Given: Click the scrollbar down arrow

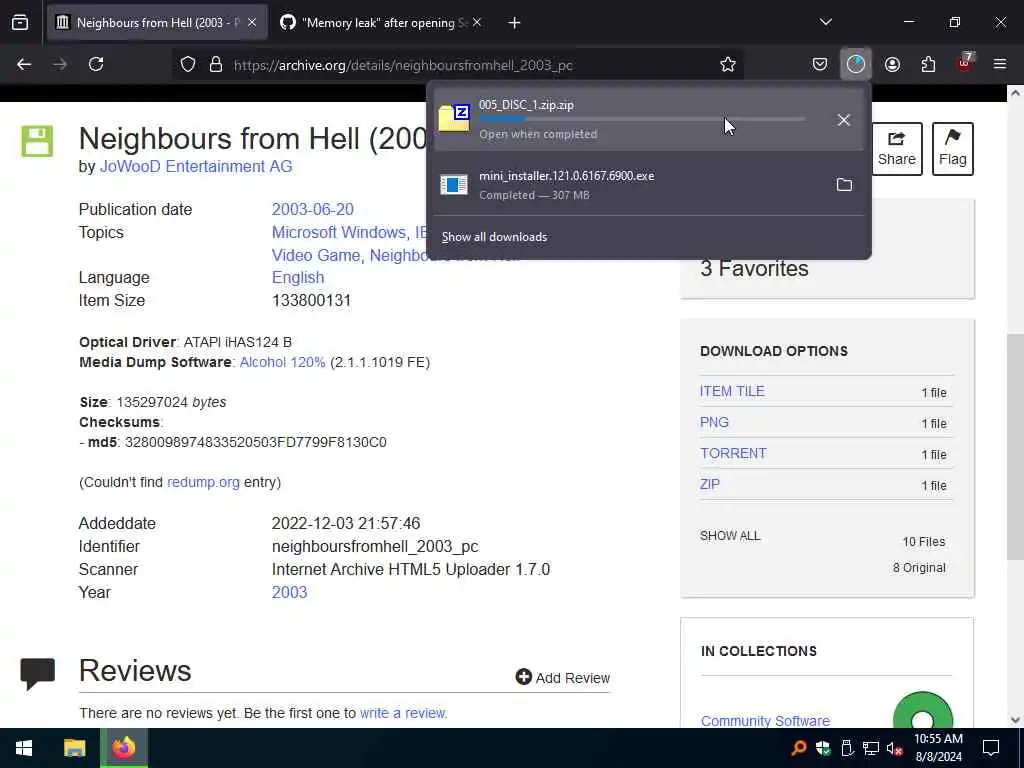Looking at the screenshot, I should (x=1015, y=720).
